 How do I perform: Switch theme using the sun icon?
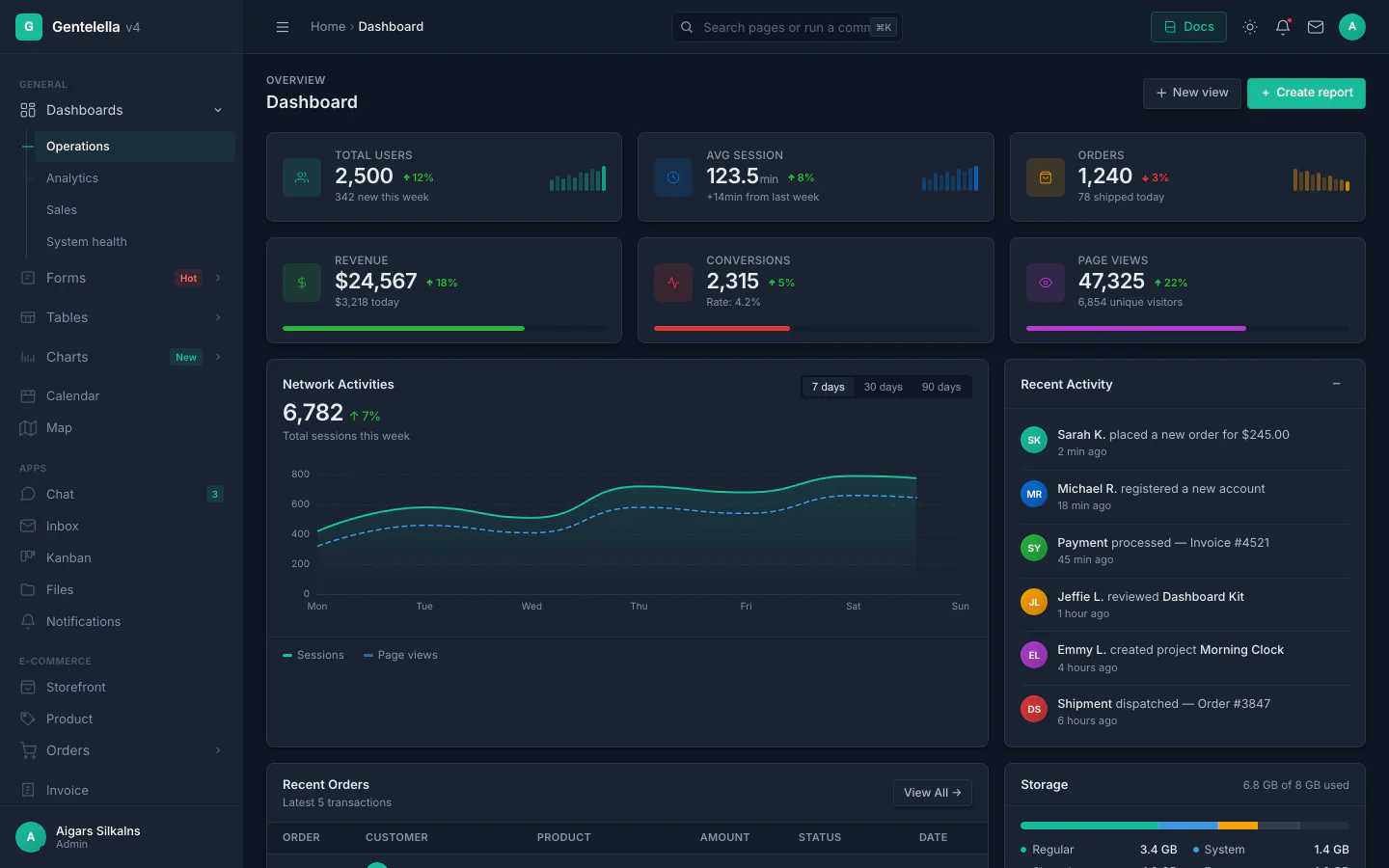1250,27
